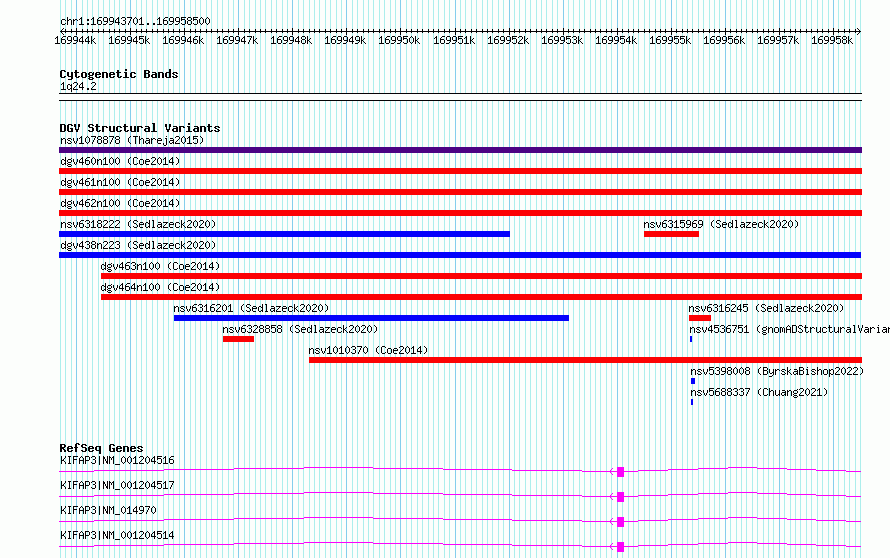Click the dgv461n100 (Coe2014) label

[120, 182]
